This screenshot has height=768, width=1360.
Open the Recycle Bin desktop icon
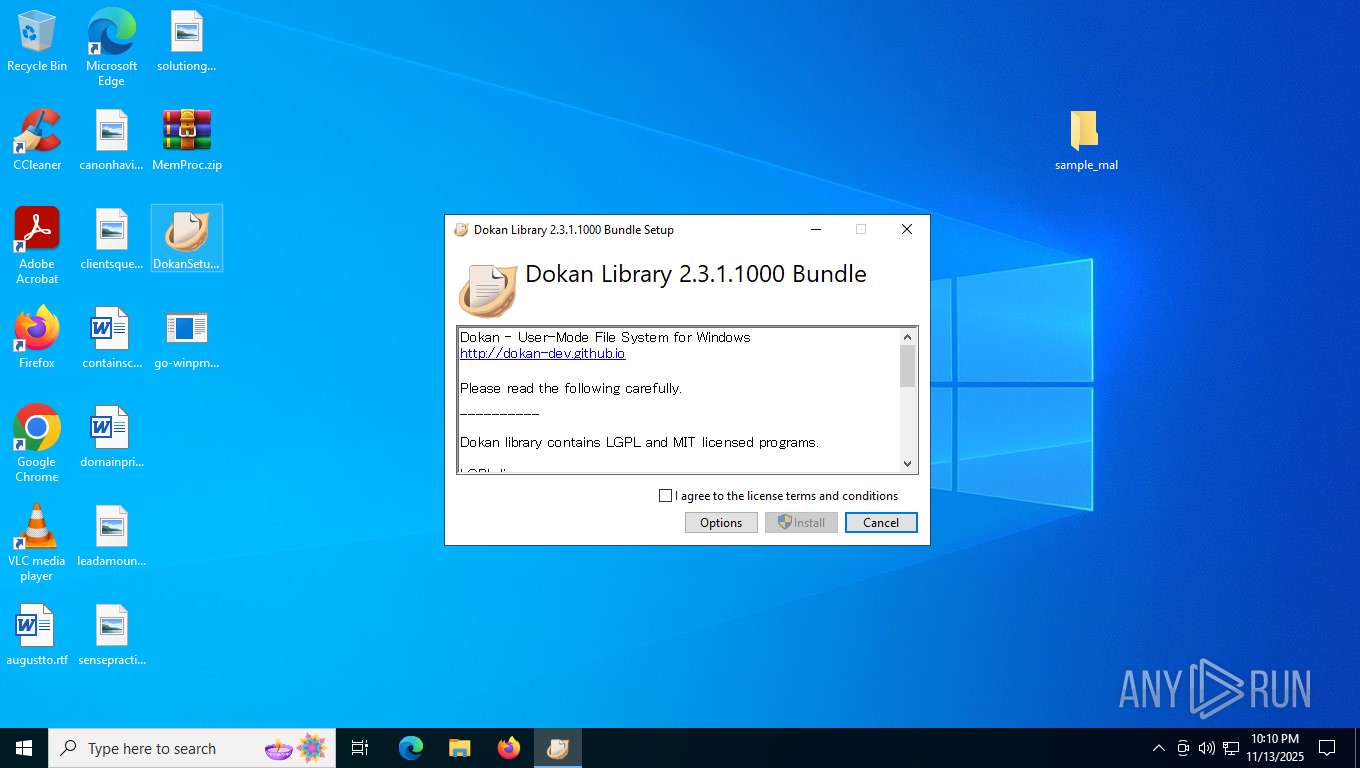[x=37, y=42]
